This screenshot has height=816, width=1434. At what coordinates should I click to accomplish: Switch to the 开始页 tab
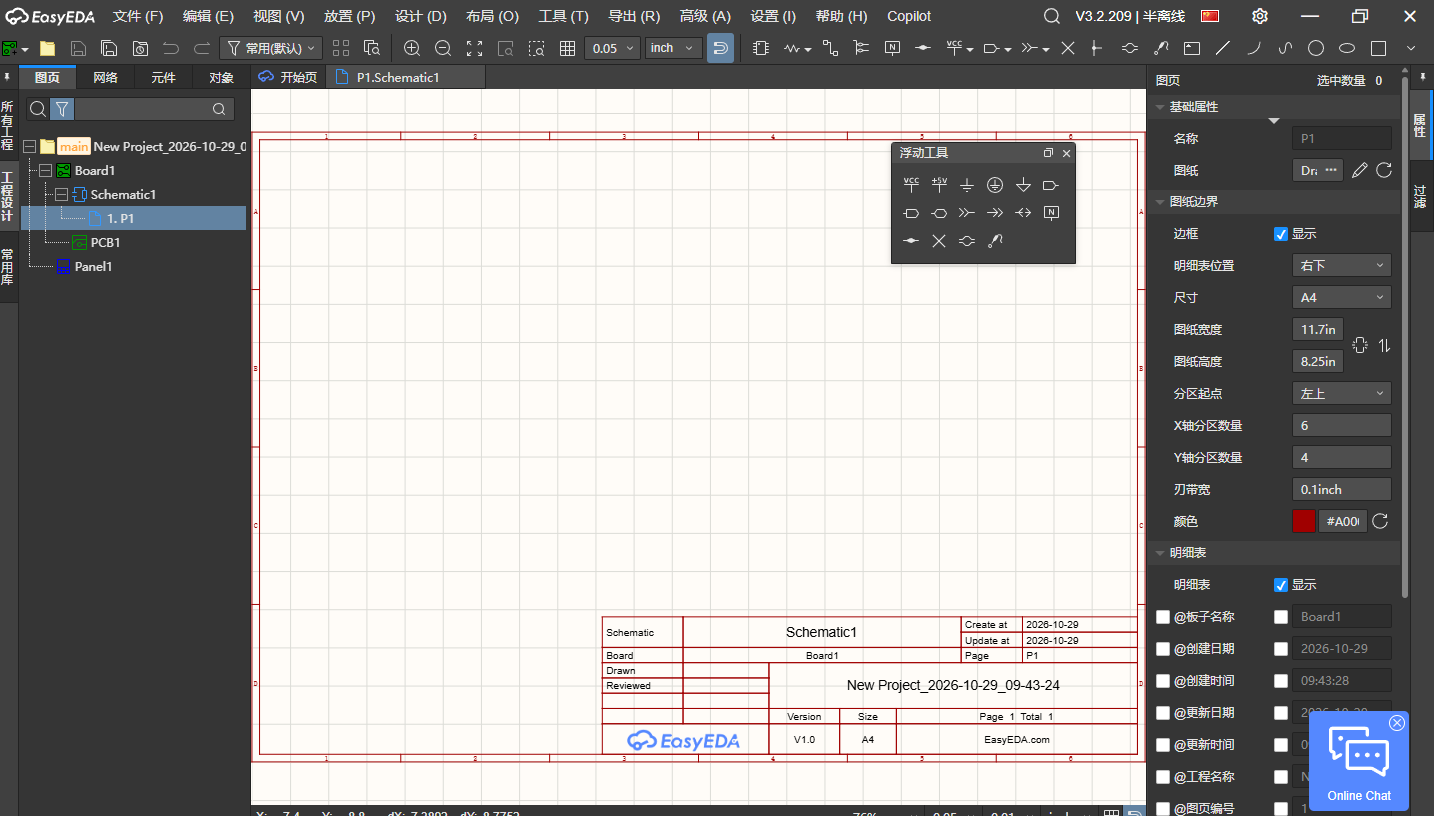tap(289, 77)
